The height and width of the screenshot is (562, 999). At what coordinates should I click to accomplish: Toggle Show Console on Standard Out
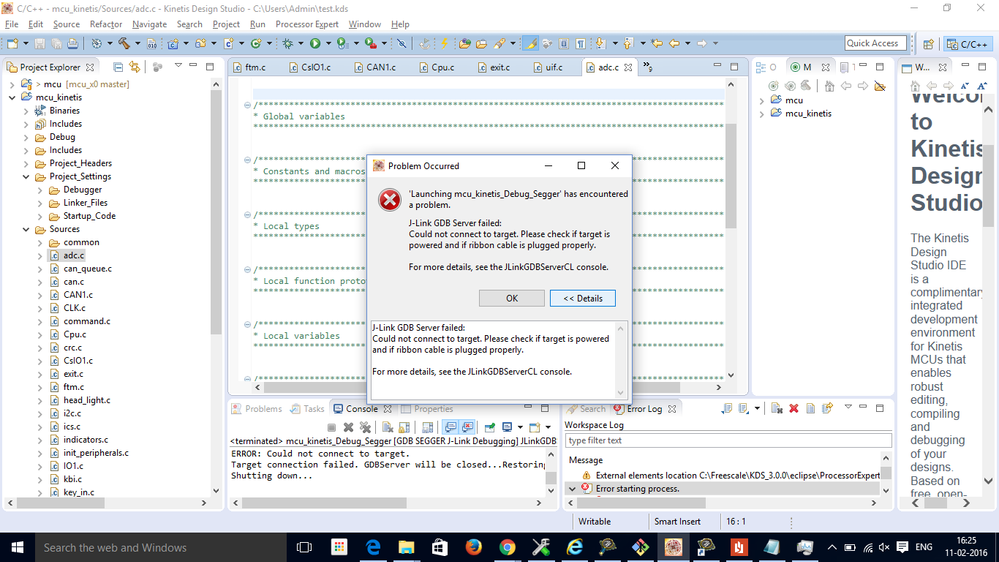click(450, 427)
